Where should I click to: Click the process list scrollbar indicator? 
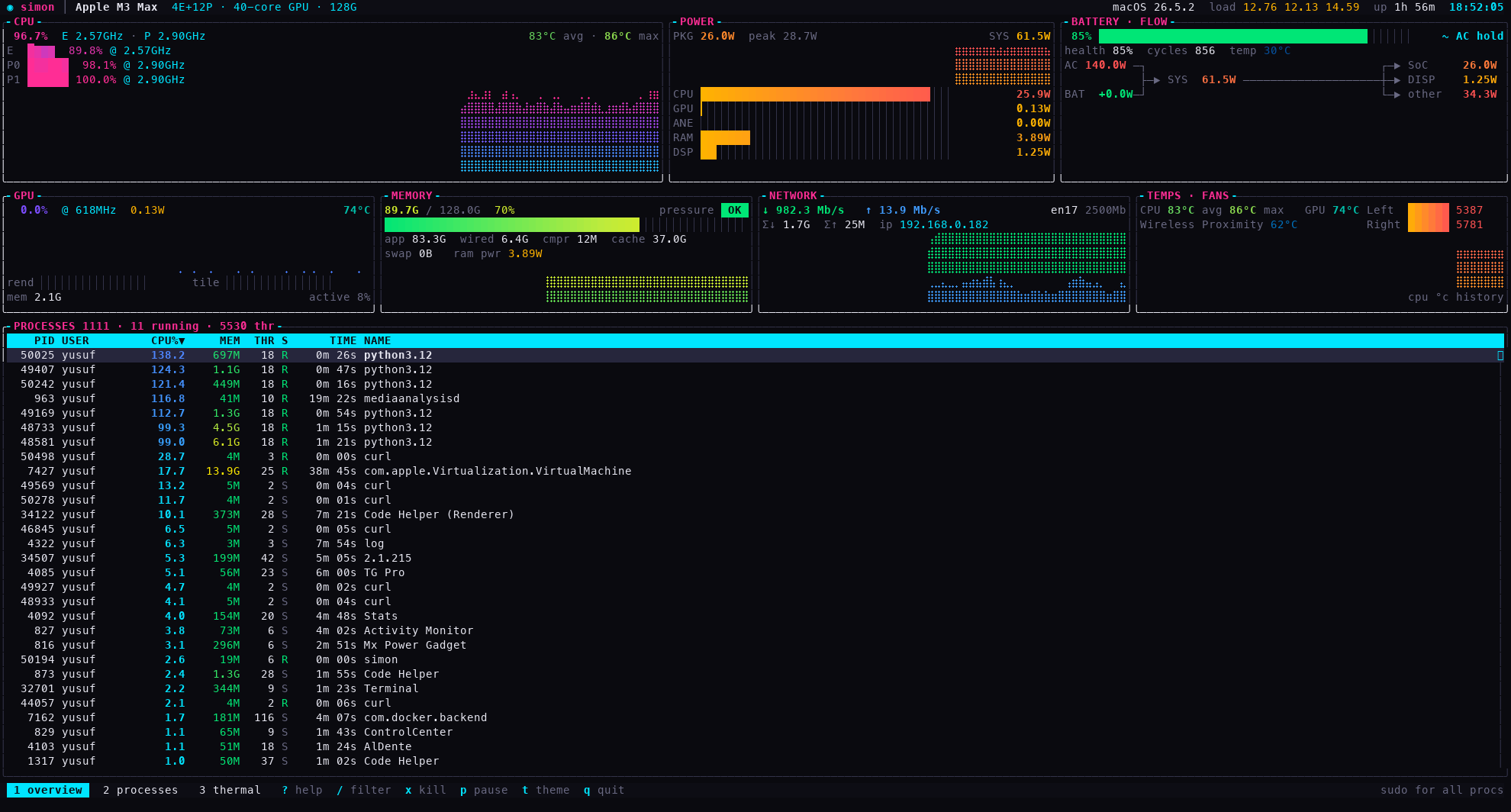coord(1500,355)
